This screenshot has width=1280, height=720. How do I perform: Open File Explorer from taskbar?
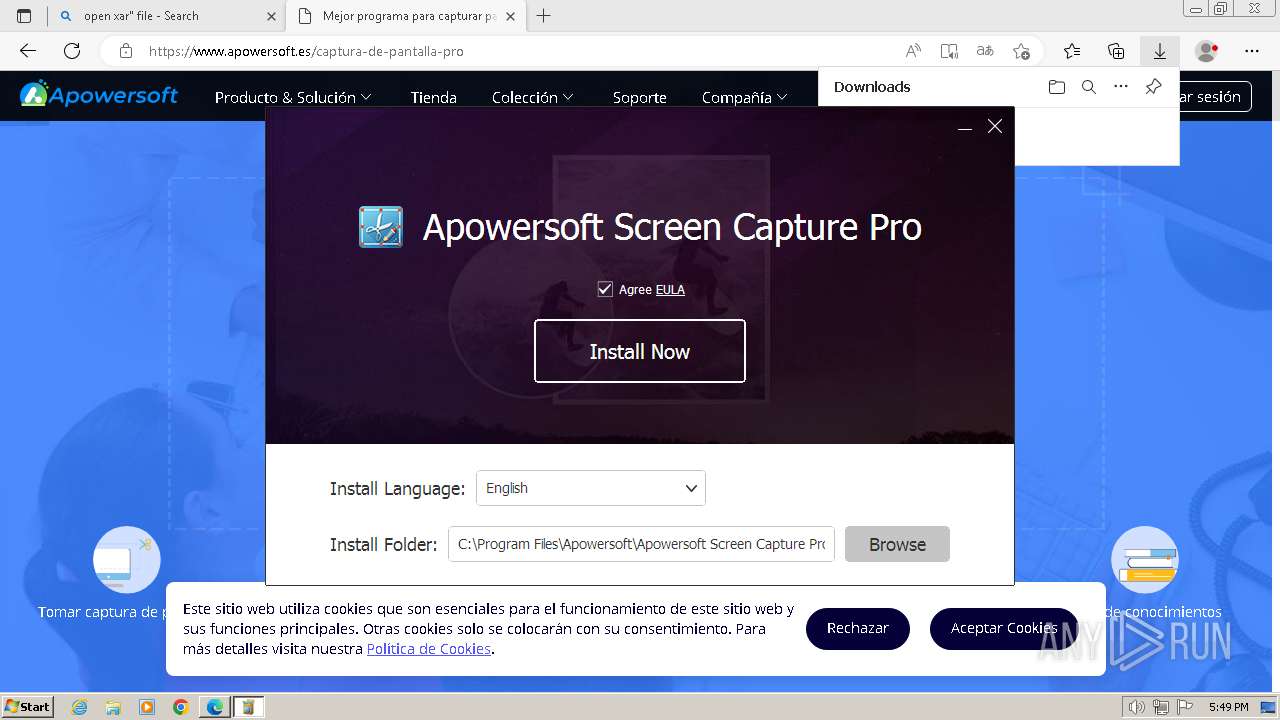113,707
